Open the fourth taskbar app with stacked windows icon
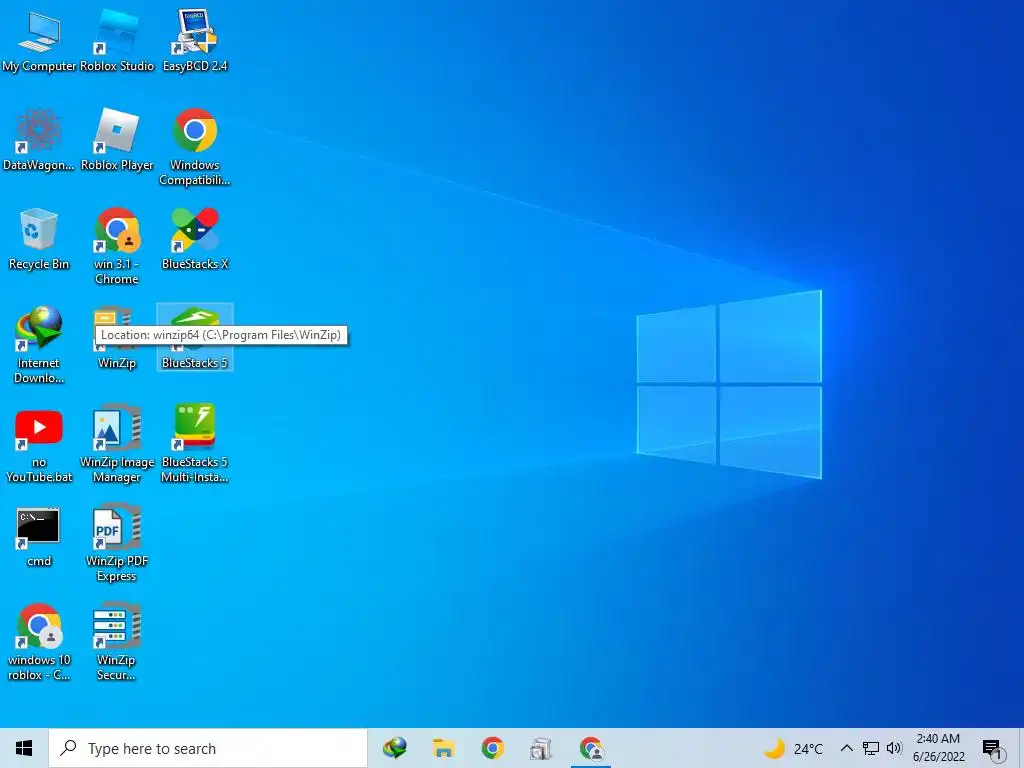Image resolution: width=1024 pixels, height=768 pixels. tap(541, 748)
